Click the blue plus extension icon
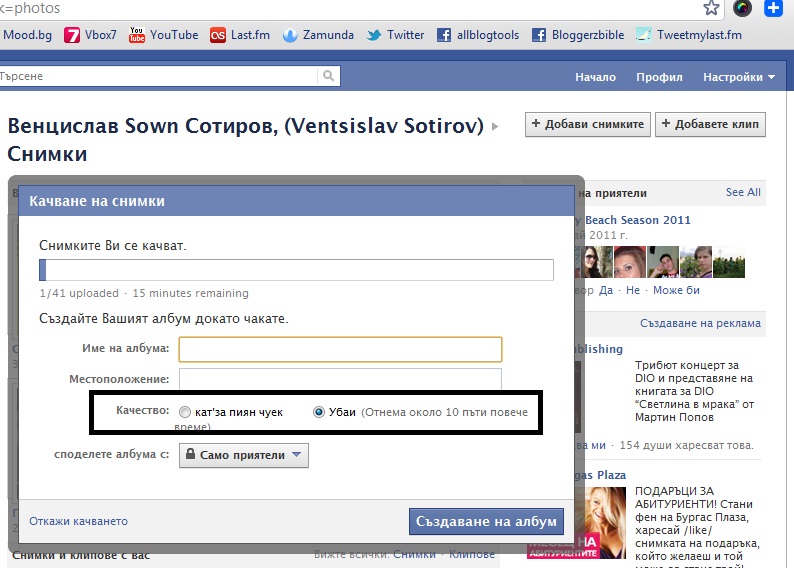The image size is (794, 568). pos(773,8)
